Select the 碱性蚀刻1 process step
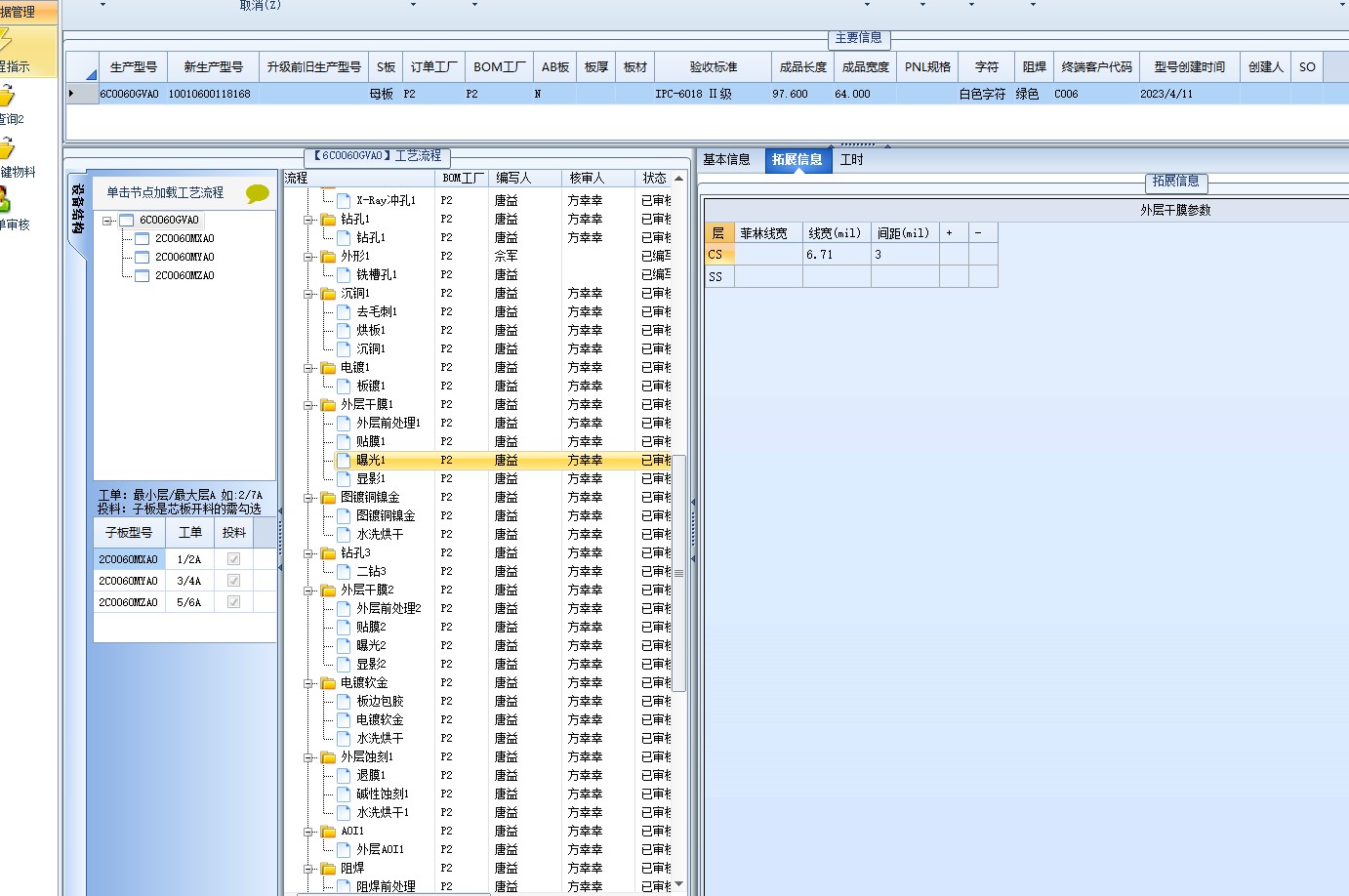 tap(383, 794)
